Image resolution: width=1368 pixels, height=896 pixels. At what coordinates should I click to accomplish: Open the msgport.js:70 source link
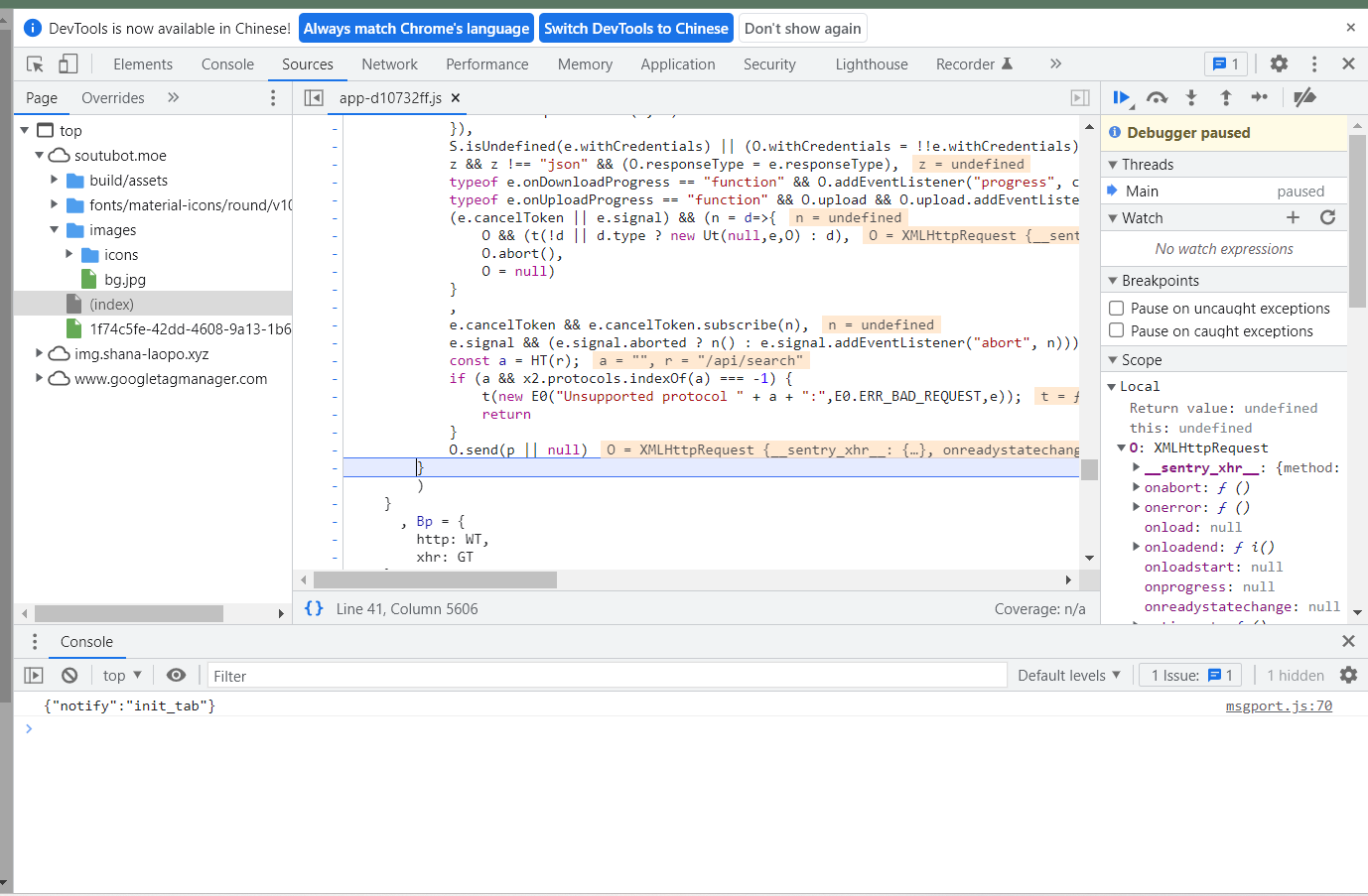(1279, 705)
